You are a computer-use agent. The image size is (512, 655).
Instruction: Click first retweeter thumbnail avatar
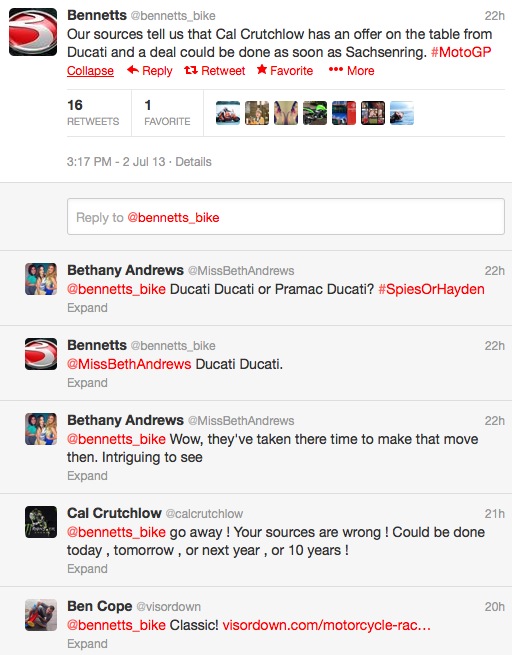tap(228, 113)
